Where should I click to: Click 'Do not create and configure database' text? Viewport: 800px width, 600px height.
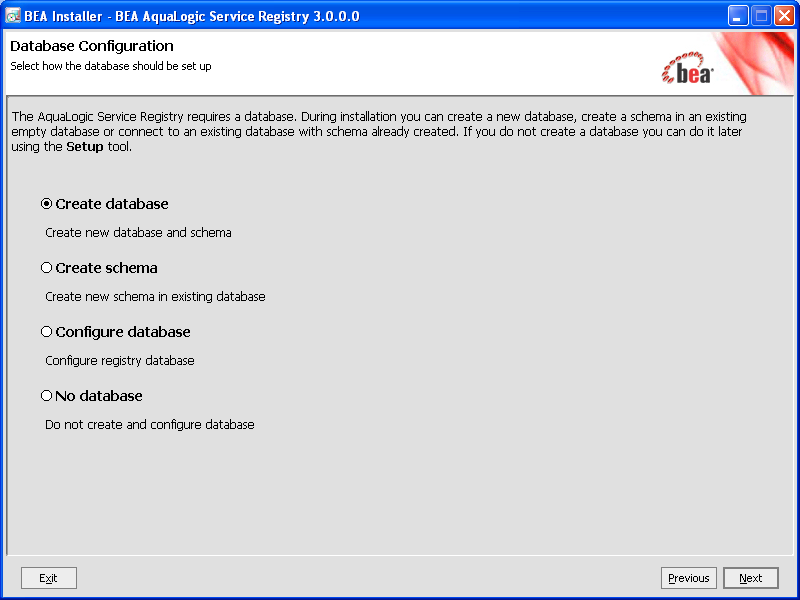149,425
